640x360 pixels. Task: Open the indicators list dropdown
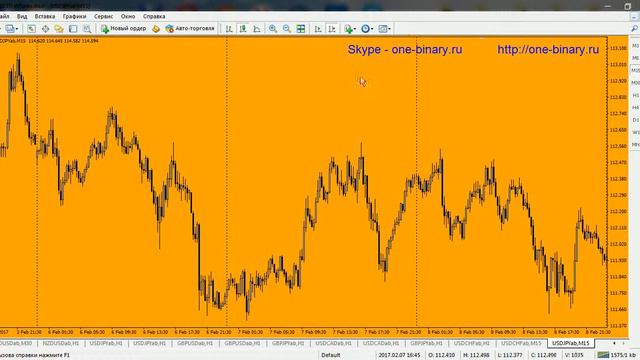(350, 29)
